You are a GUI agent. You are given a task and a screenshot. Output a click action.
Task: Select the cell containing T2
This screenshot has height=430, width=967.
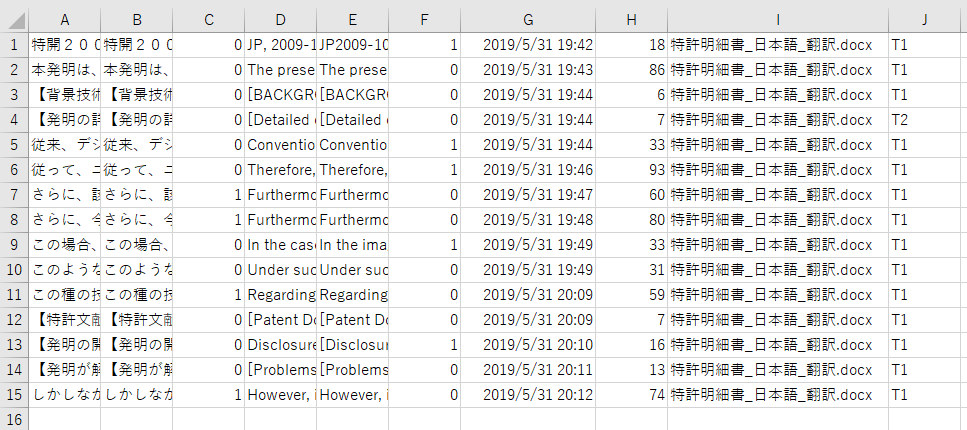point(926,120)
